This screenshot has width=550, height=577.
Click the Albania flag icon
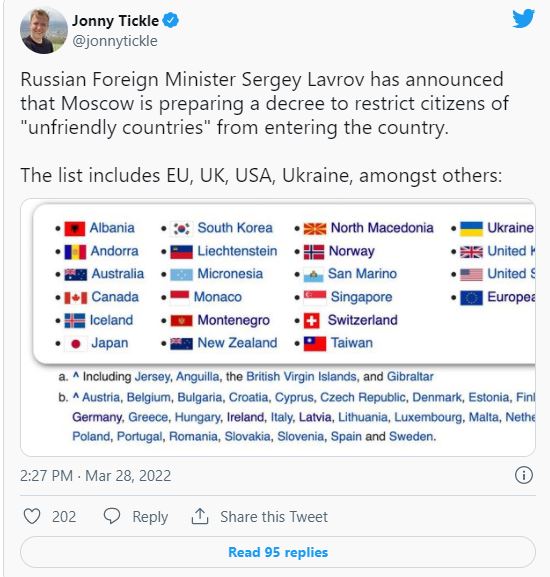click(x=75, y=229)
